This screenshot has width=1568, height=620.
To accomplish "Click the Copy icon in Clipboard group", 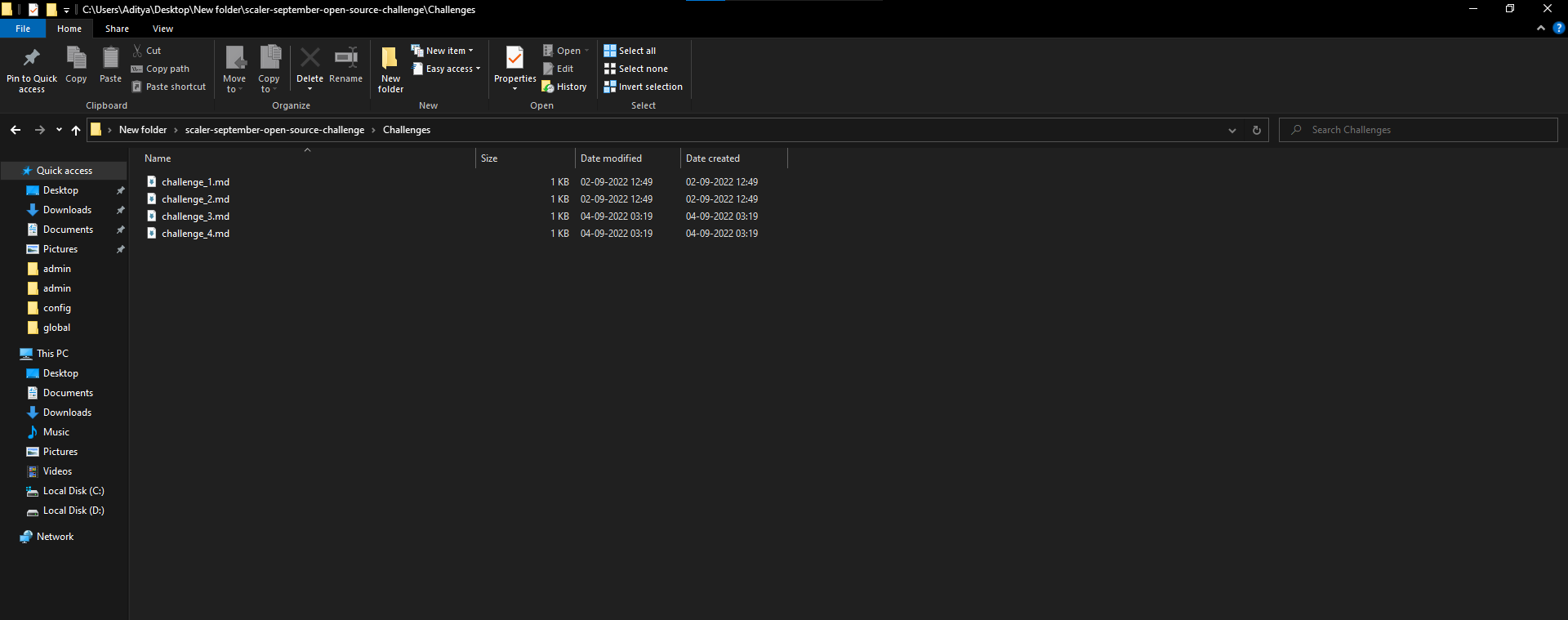I will (x=76, y=58).
